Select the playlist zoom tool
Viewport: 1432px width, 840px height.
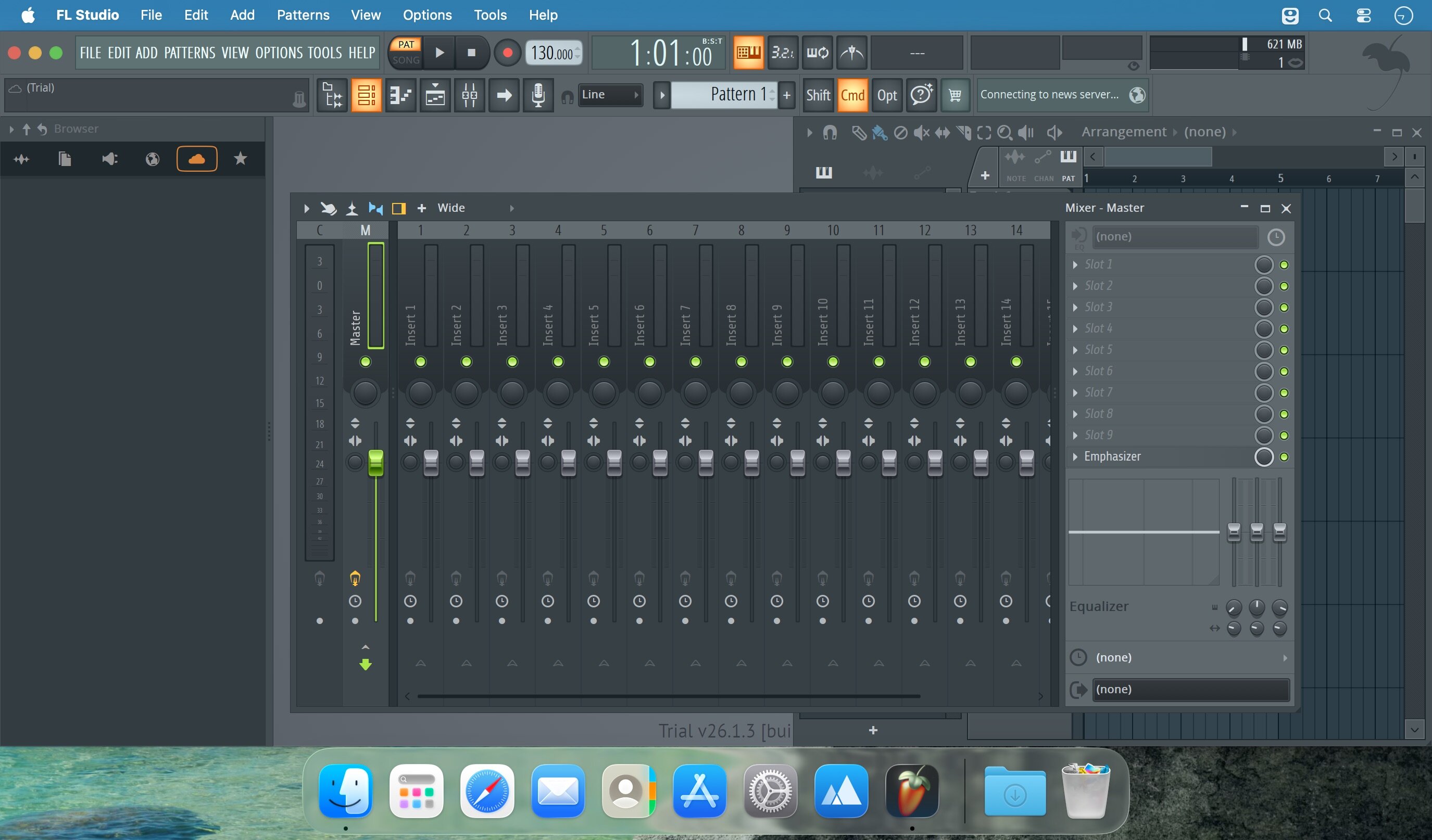pos(1004,132)
